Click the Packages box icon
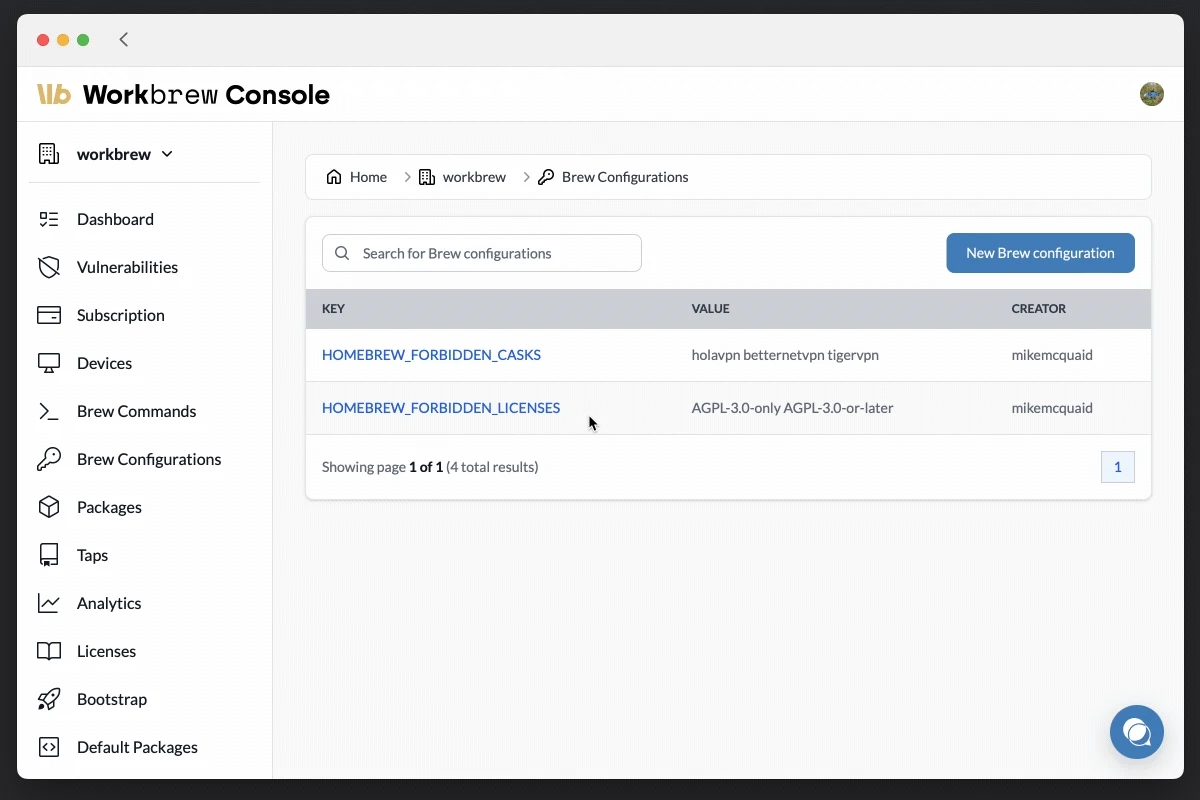Viewport: 1200px width, 800px height. coord(48,507)
